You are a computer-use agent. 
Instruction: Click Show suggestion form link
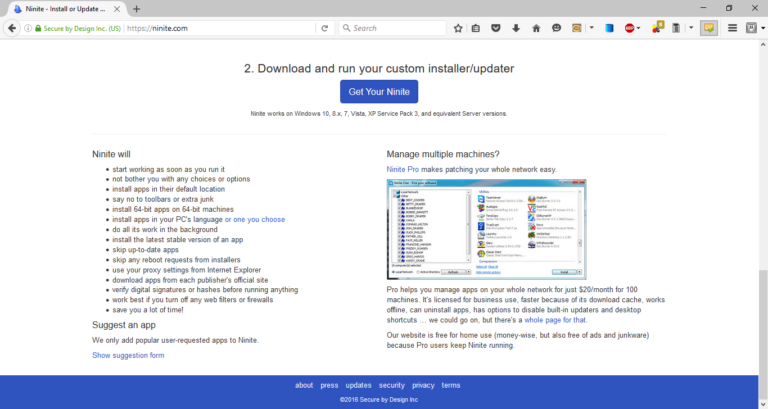click(128, 355)
